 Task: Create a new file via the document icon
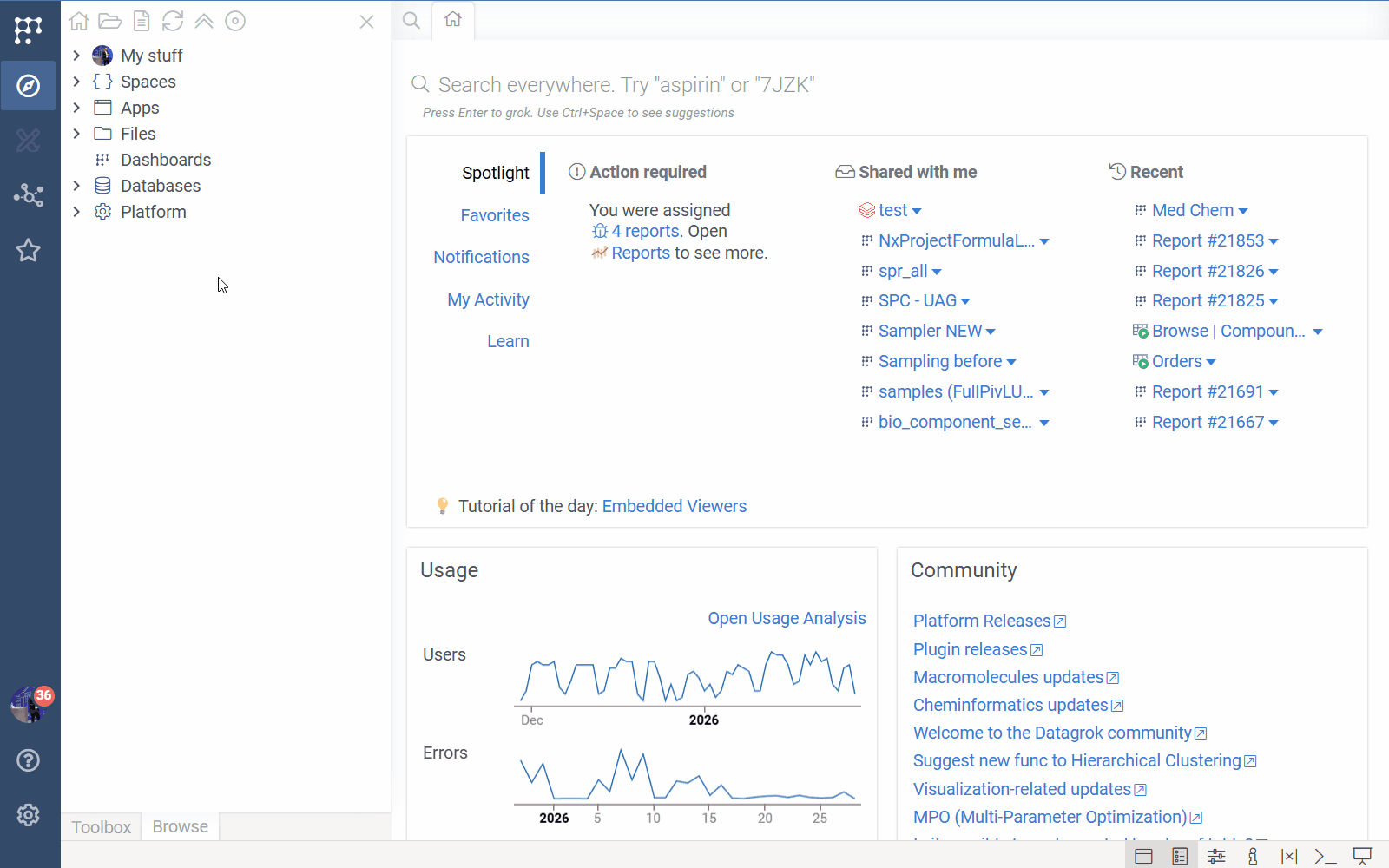(141, 21)
